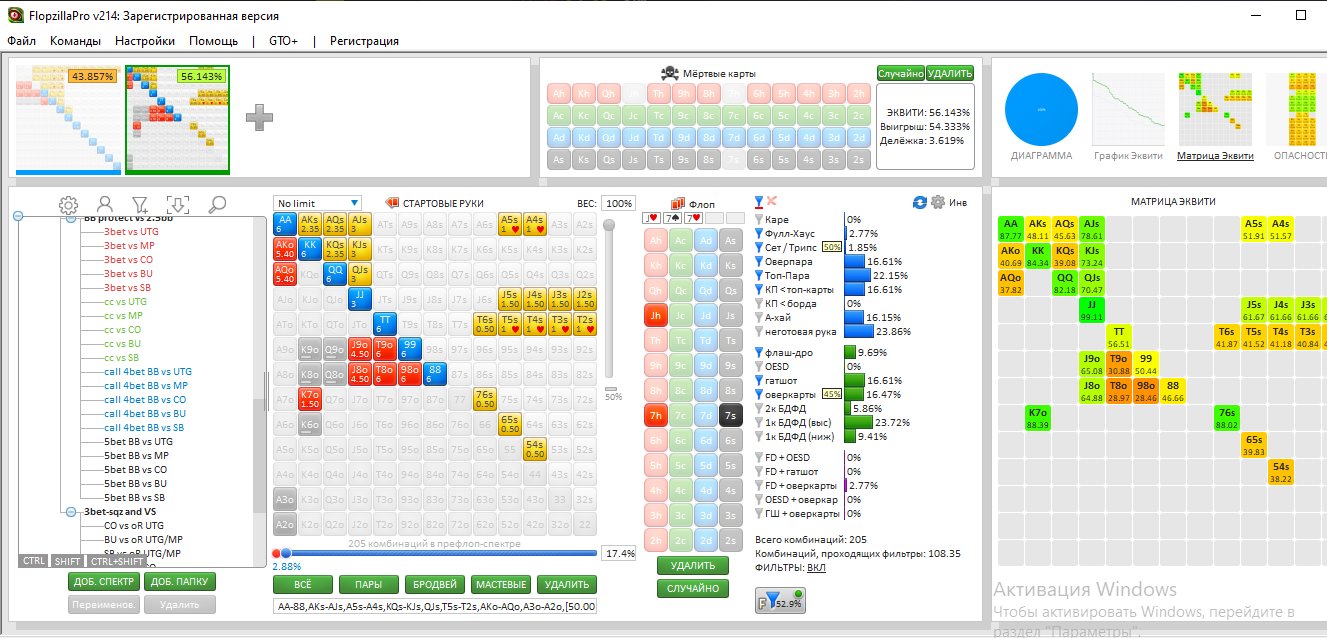Click the player profile icon above the tree

coord(105,205)
